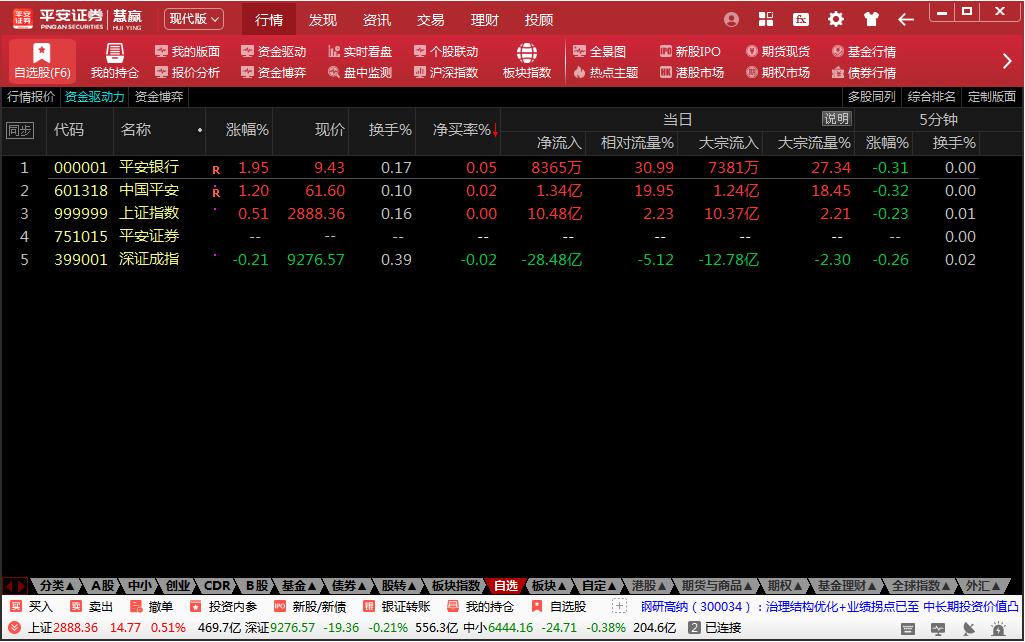Click the add shortcut plus icon

tap(619, 607)
